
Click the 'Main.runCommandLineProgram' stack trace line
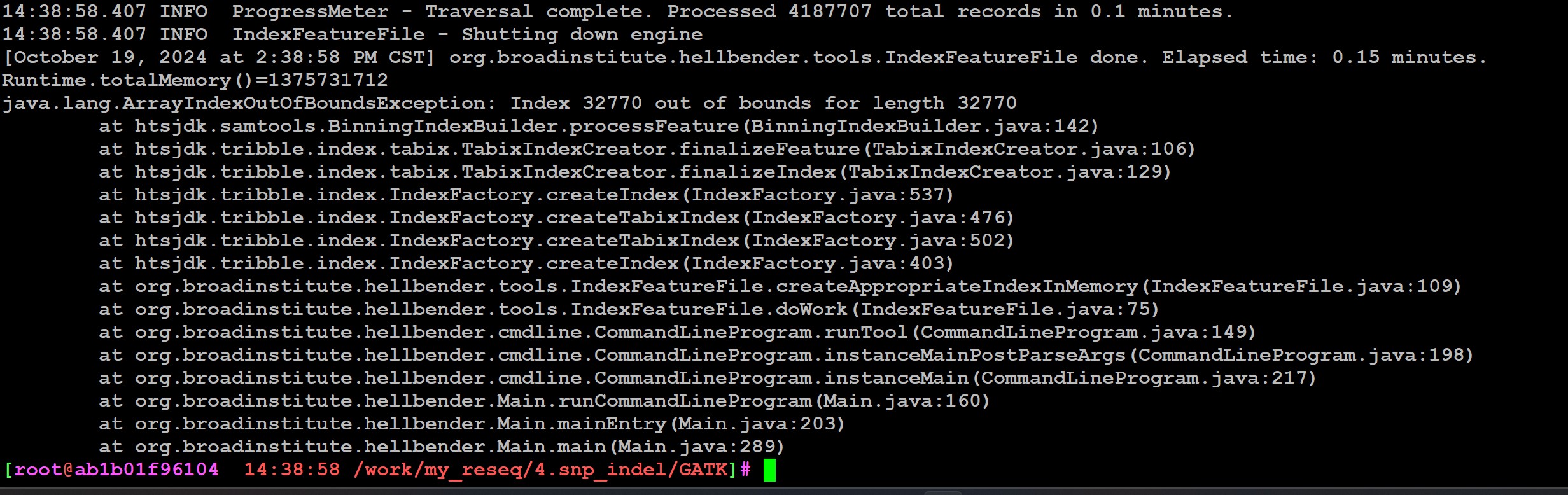(544, 401)
